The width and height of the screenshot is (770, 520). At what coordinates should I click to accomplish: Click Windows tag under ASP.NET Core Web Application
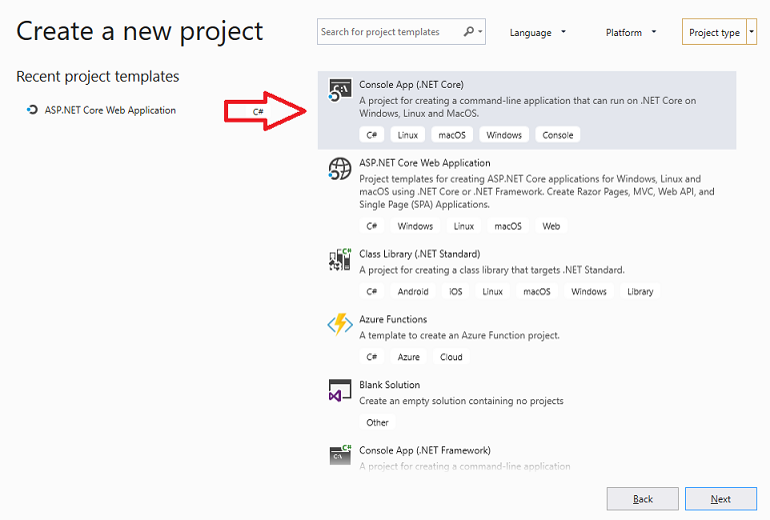[x=415, y=226]
